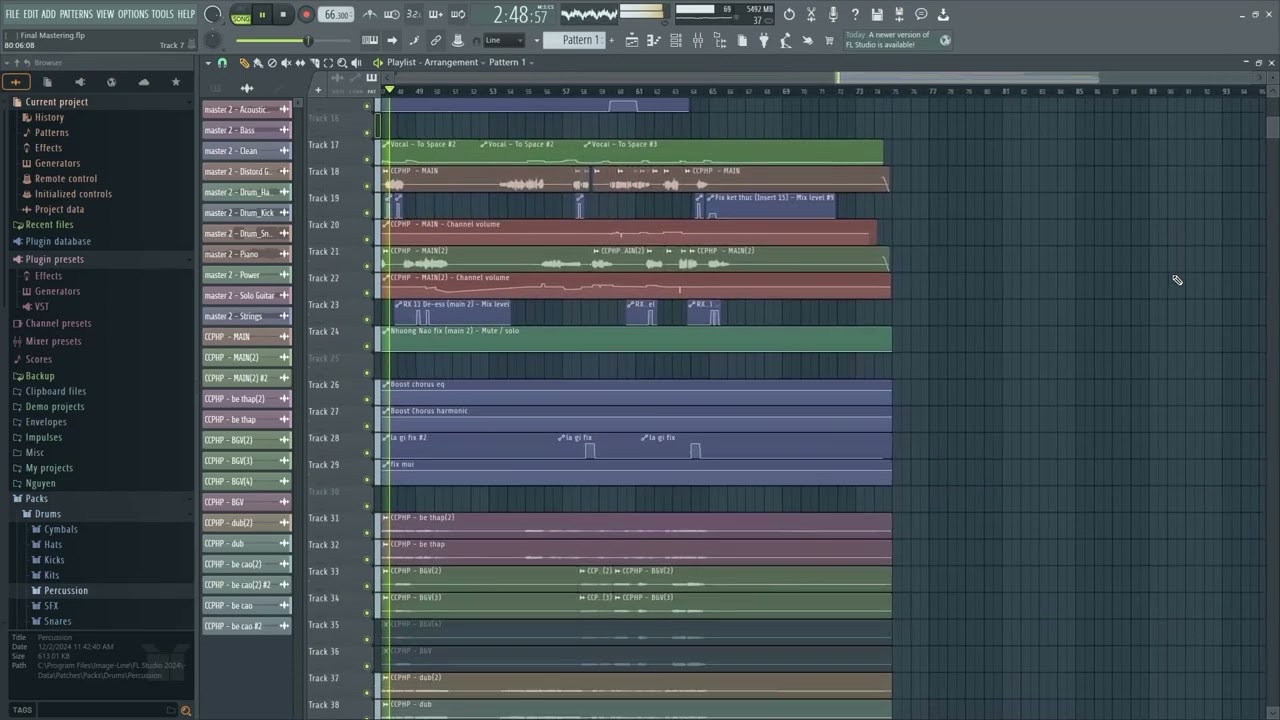Open the FILE menu
Screen dimensions: 1280x720
[12, 14]
